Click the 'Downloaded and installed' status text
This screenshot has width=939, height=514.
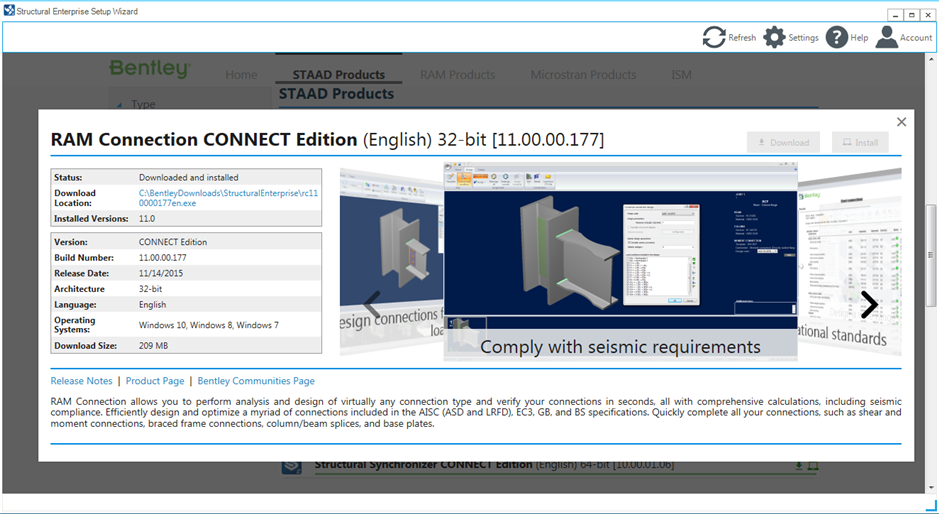[x=189, y=177]
